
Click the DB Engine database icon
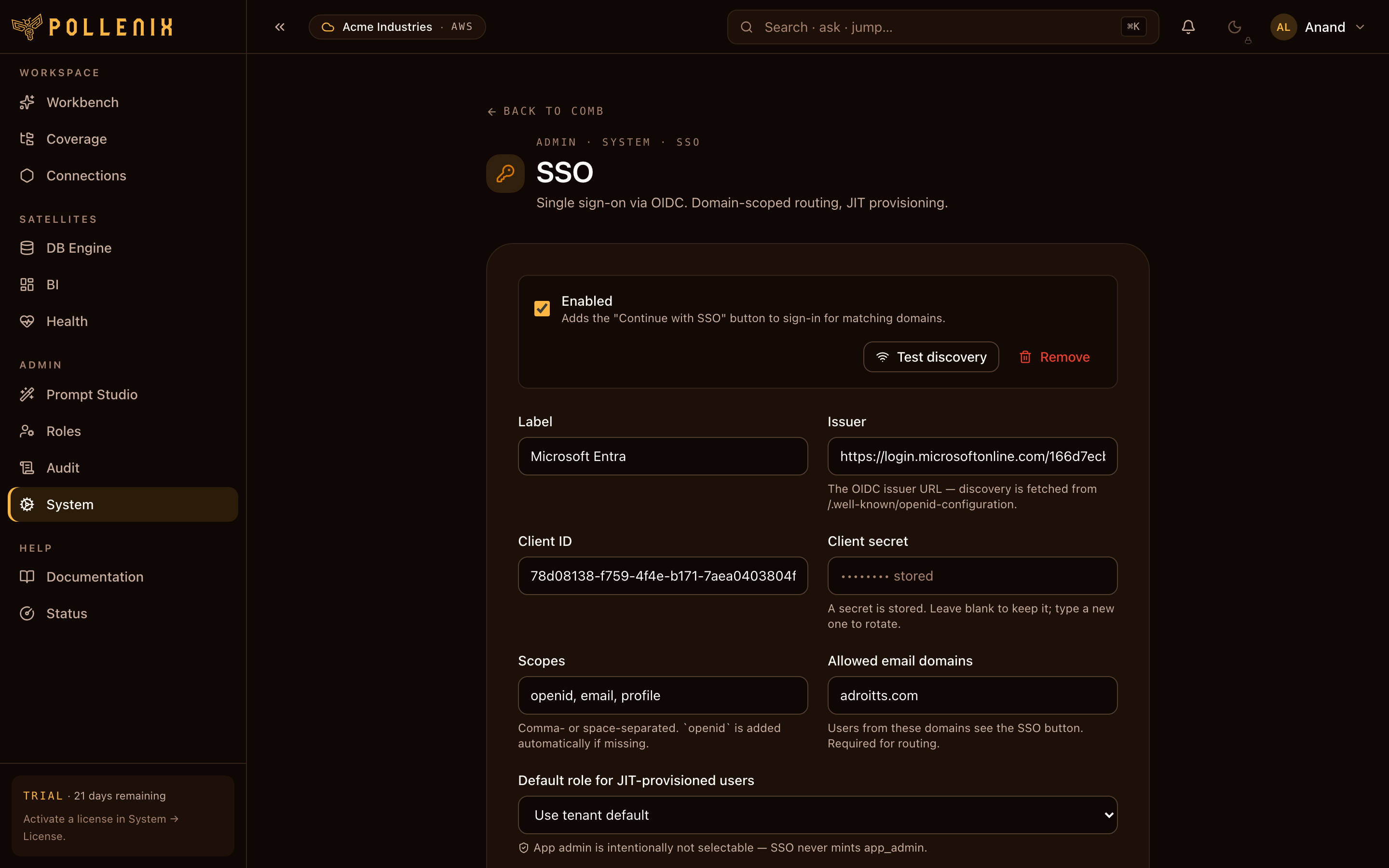pos(27,248)
